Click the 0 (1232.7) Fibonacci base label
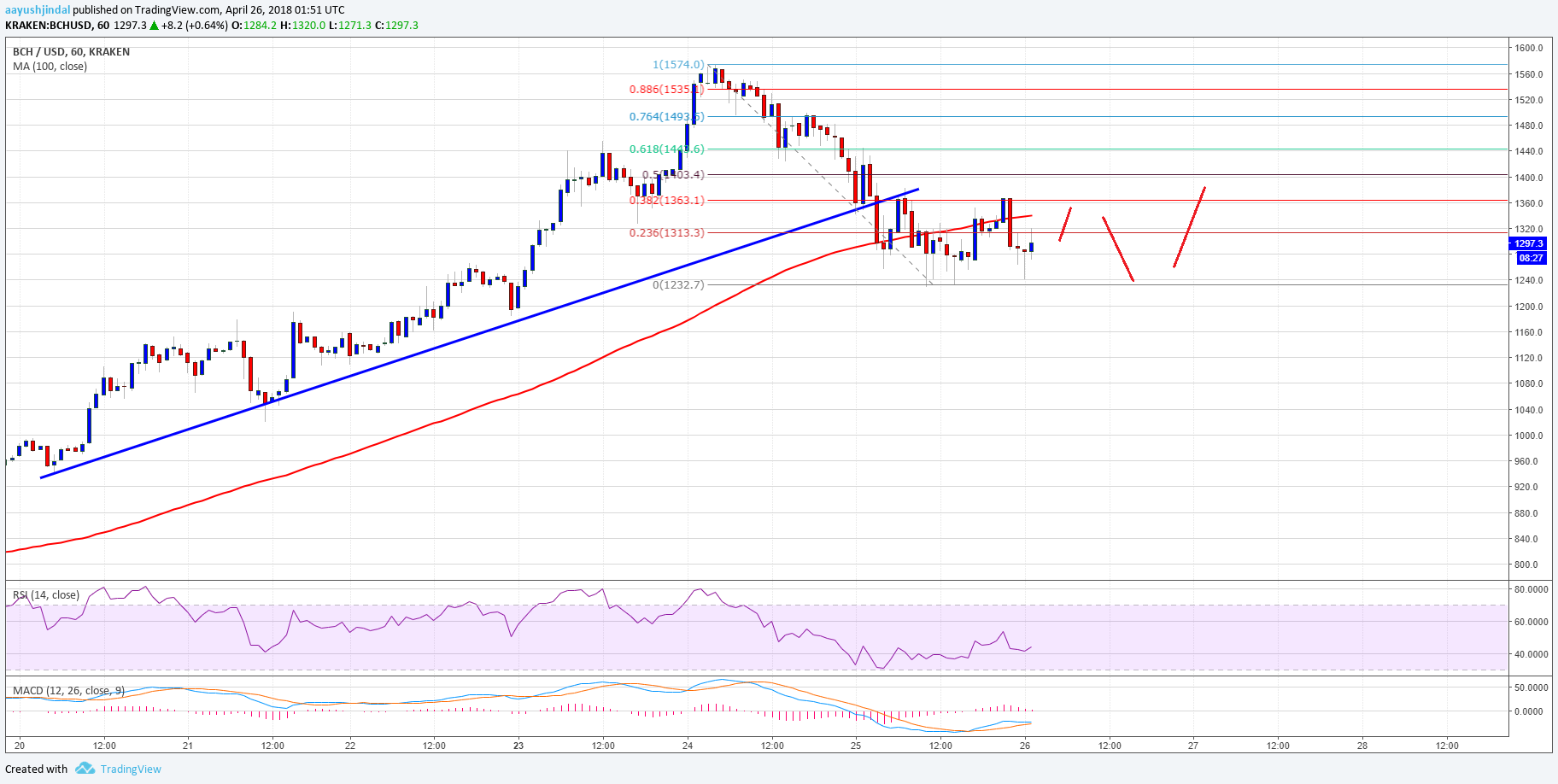The width and height of the screenshot is (1558, 784). coord(677,284)
